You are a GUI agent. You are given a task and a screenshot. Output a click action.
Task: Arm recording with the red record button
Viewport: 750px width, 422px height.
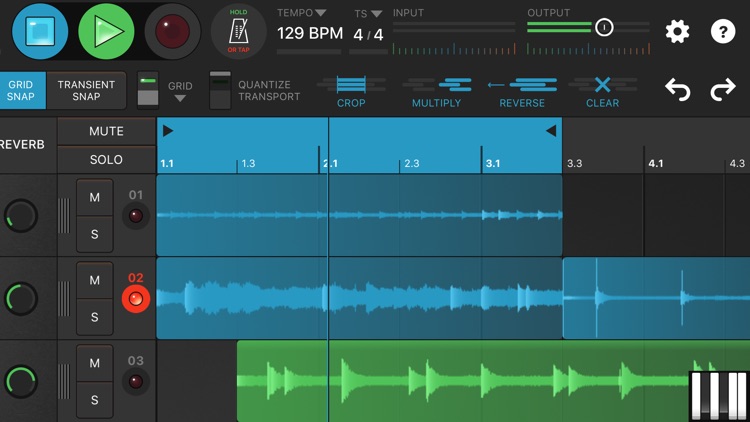(172, 31)
